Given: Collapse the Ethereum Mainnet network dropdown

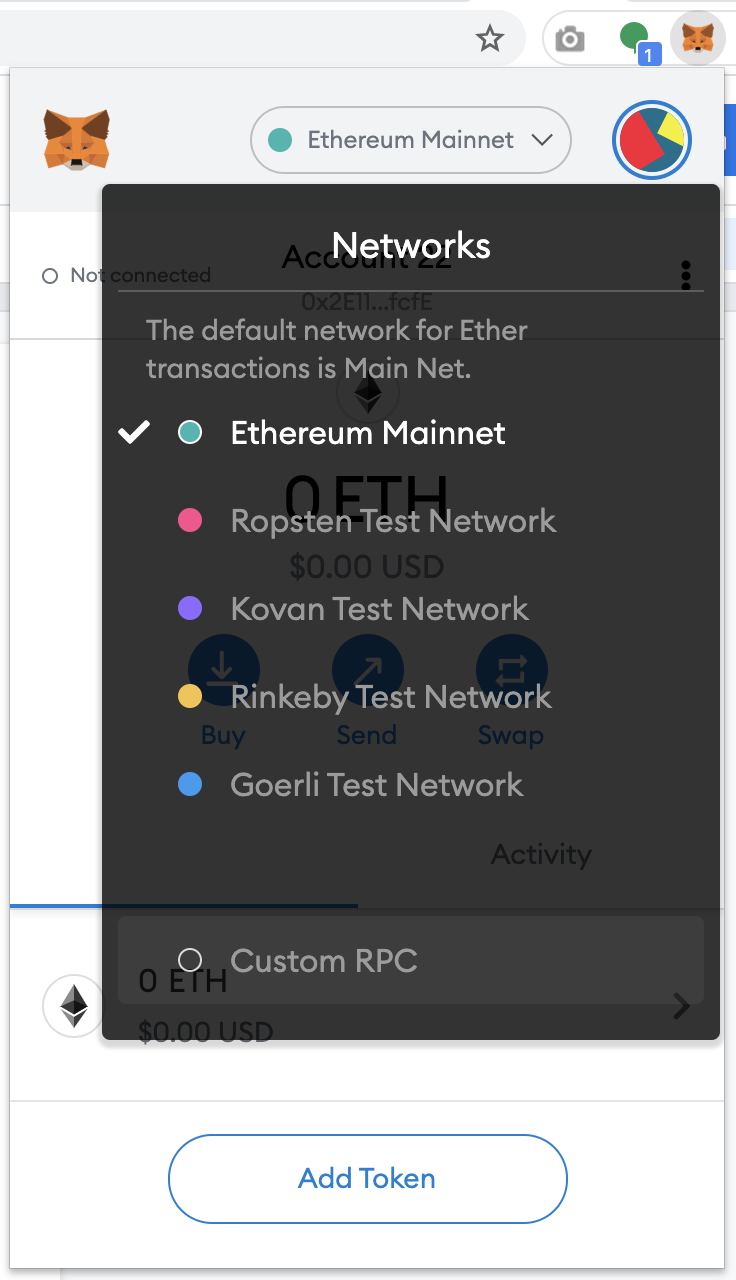Looking at the screenshot, I should (x=410, y=140).
